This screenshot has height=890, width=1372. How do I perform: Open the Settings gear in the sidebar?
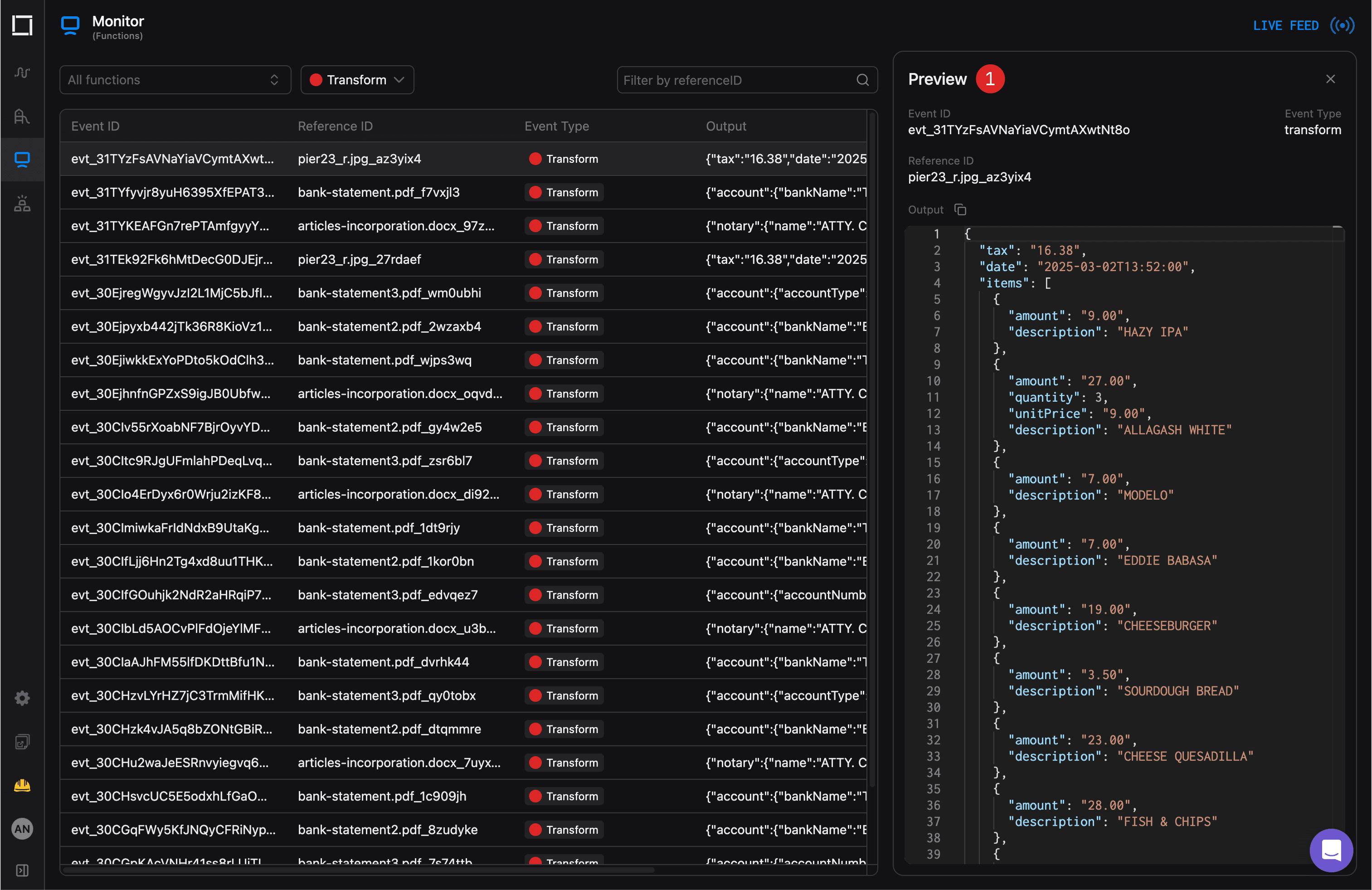pyautogui.click(x=22, y=698)
